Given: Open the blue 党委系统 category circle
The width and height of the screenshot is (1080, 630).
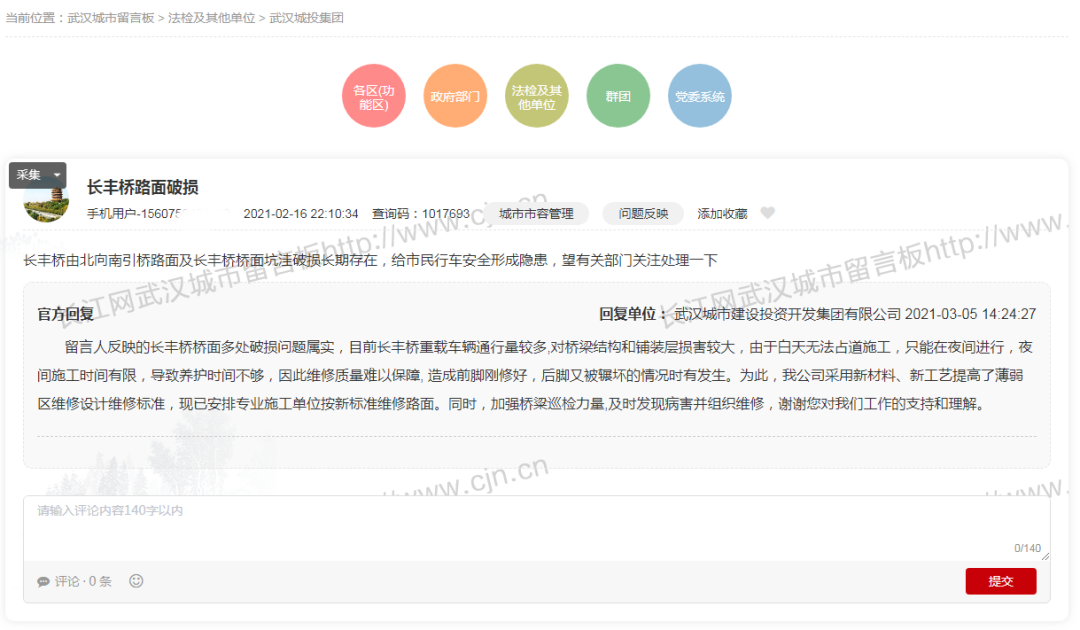Looking at the screenshot, I should click(700, 96).
